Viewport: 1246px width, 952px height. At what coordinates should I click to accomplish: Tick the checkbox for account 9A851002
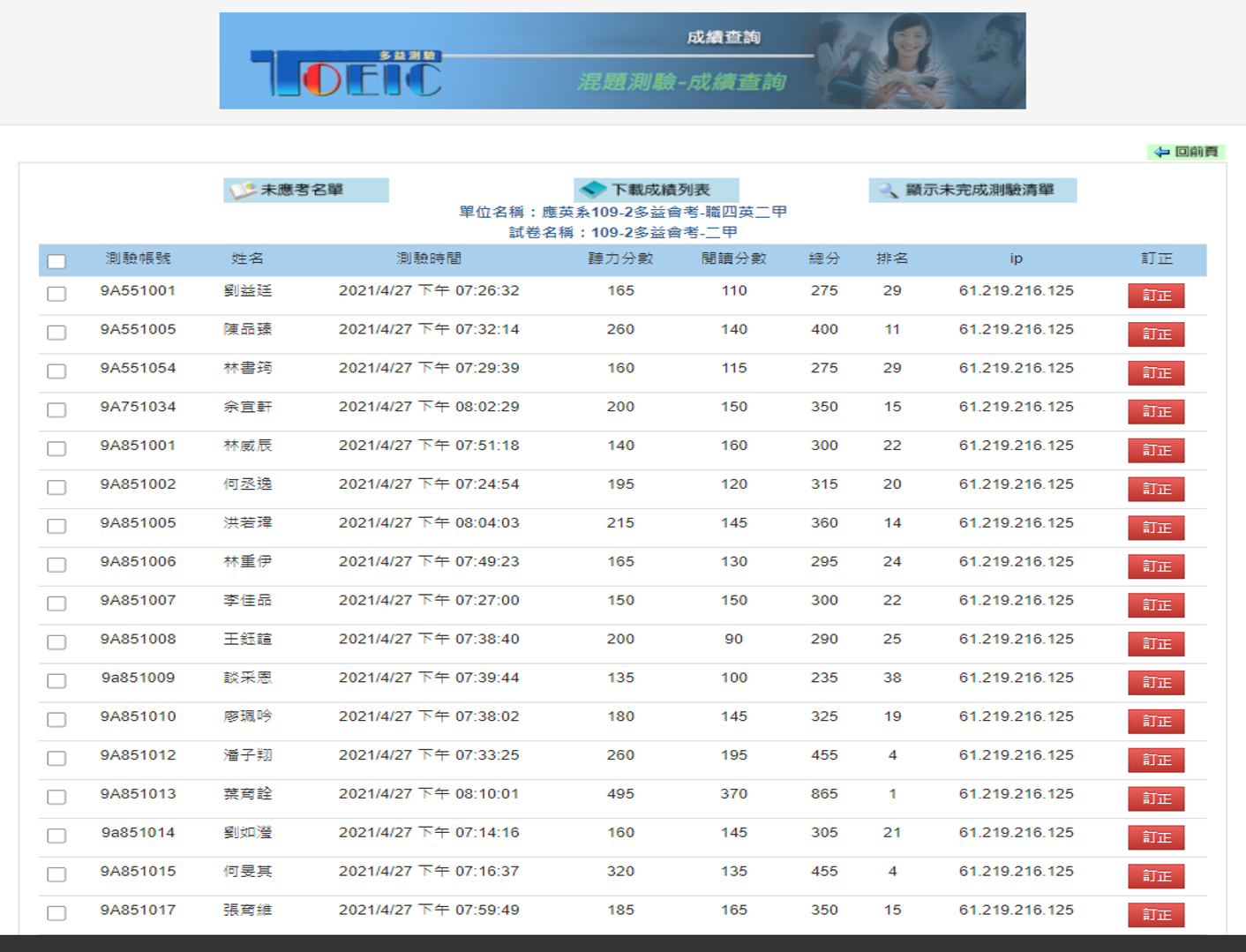[56, 488]
